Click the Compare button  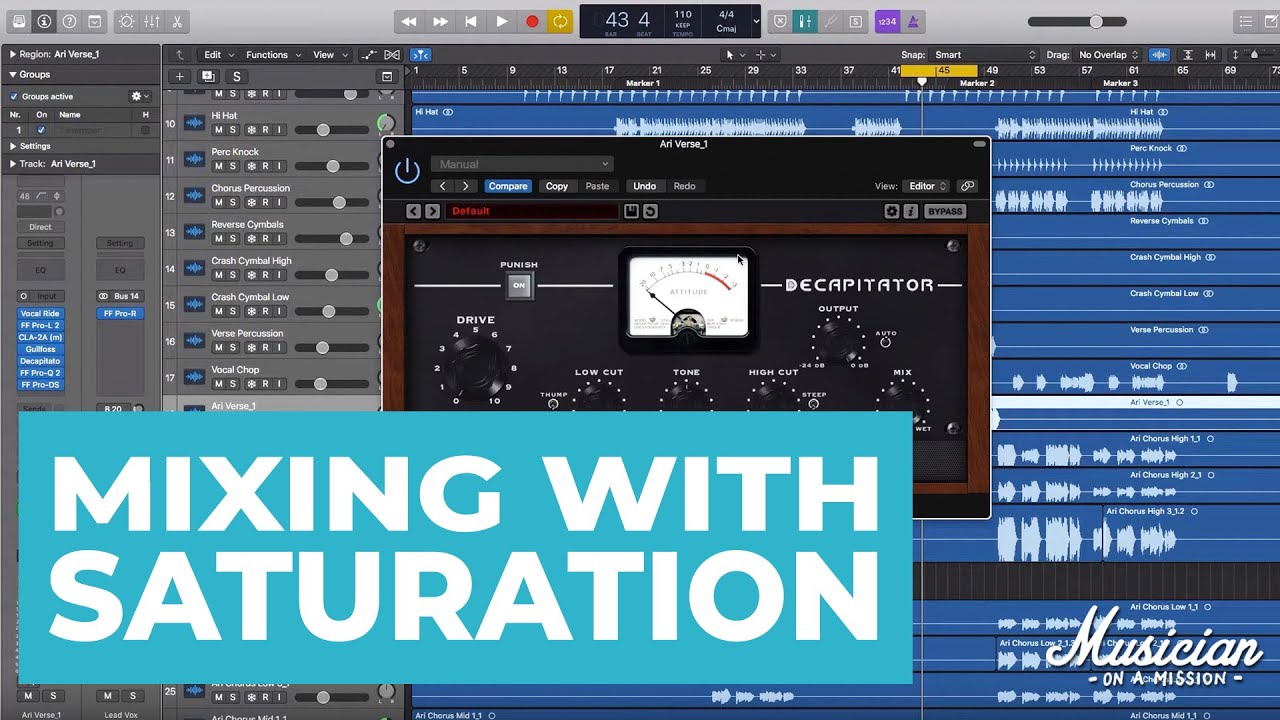508,186
